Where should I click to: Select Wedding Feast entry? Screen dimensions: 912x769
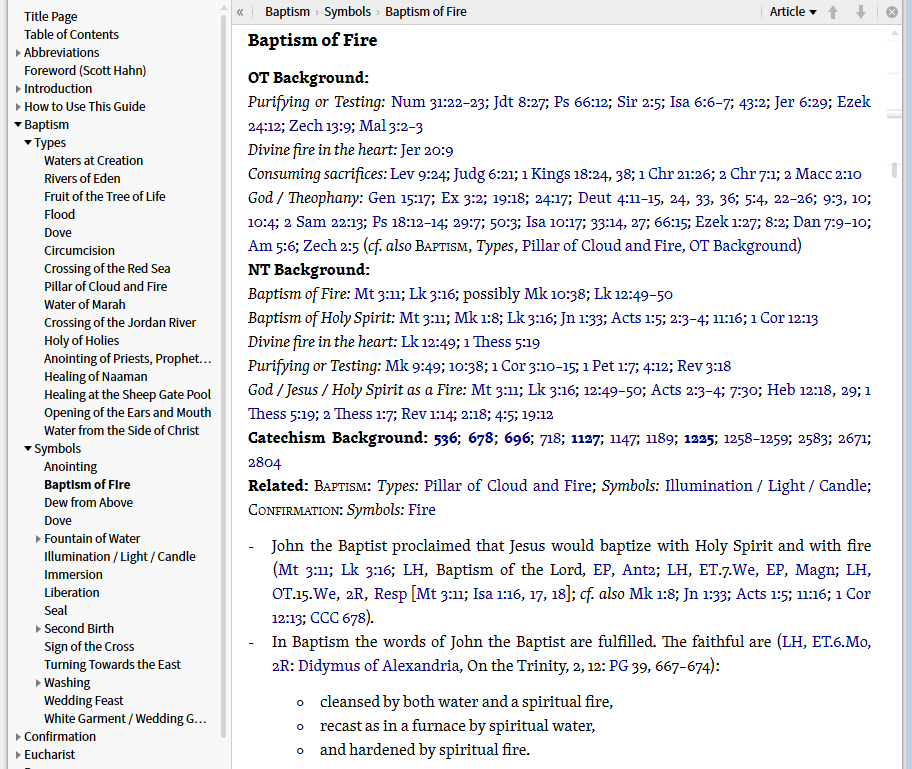(84, 701)
